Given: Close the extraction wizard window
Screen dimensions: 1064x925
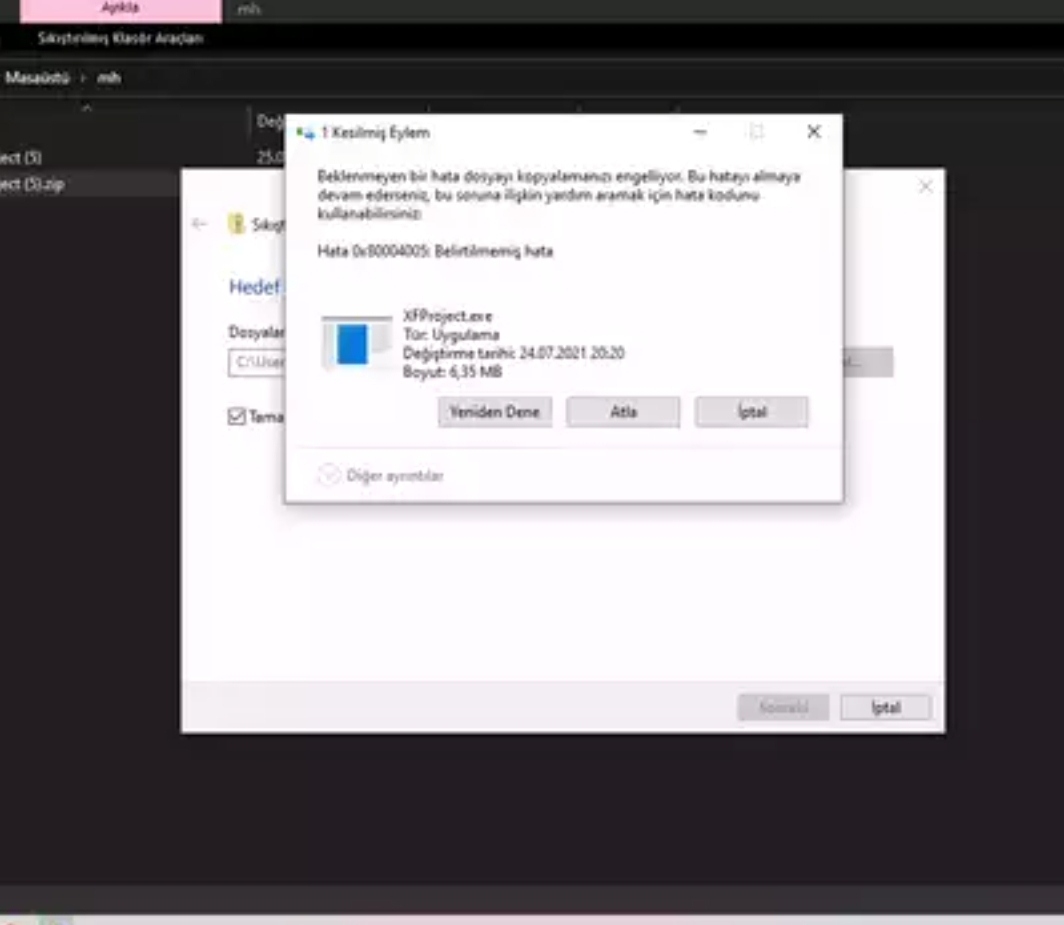Looking at the screenshot, I should pyautogui.click(x=926, y=187).
